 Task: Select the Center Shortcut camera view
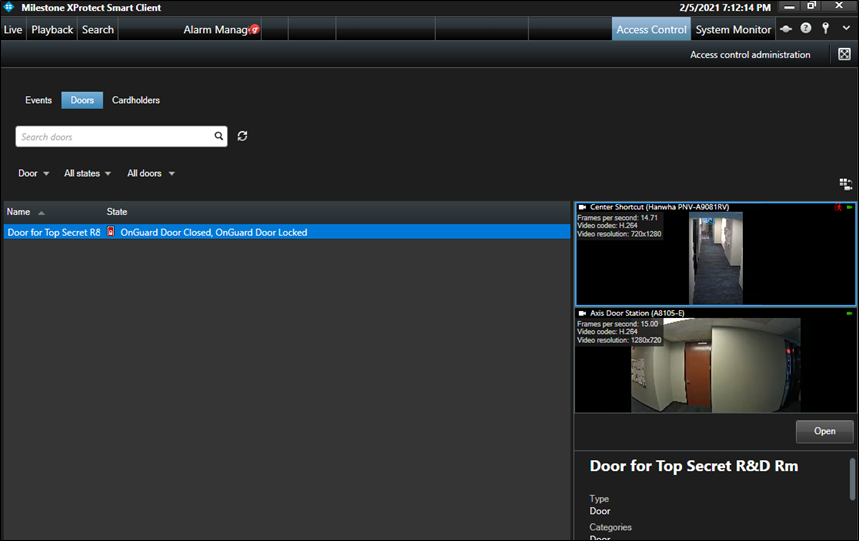point(715,254)
